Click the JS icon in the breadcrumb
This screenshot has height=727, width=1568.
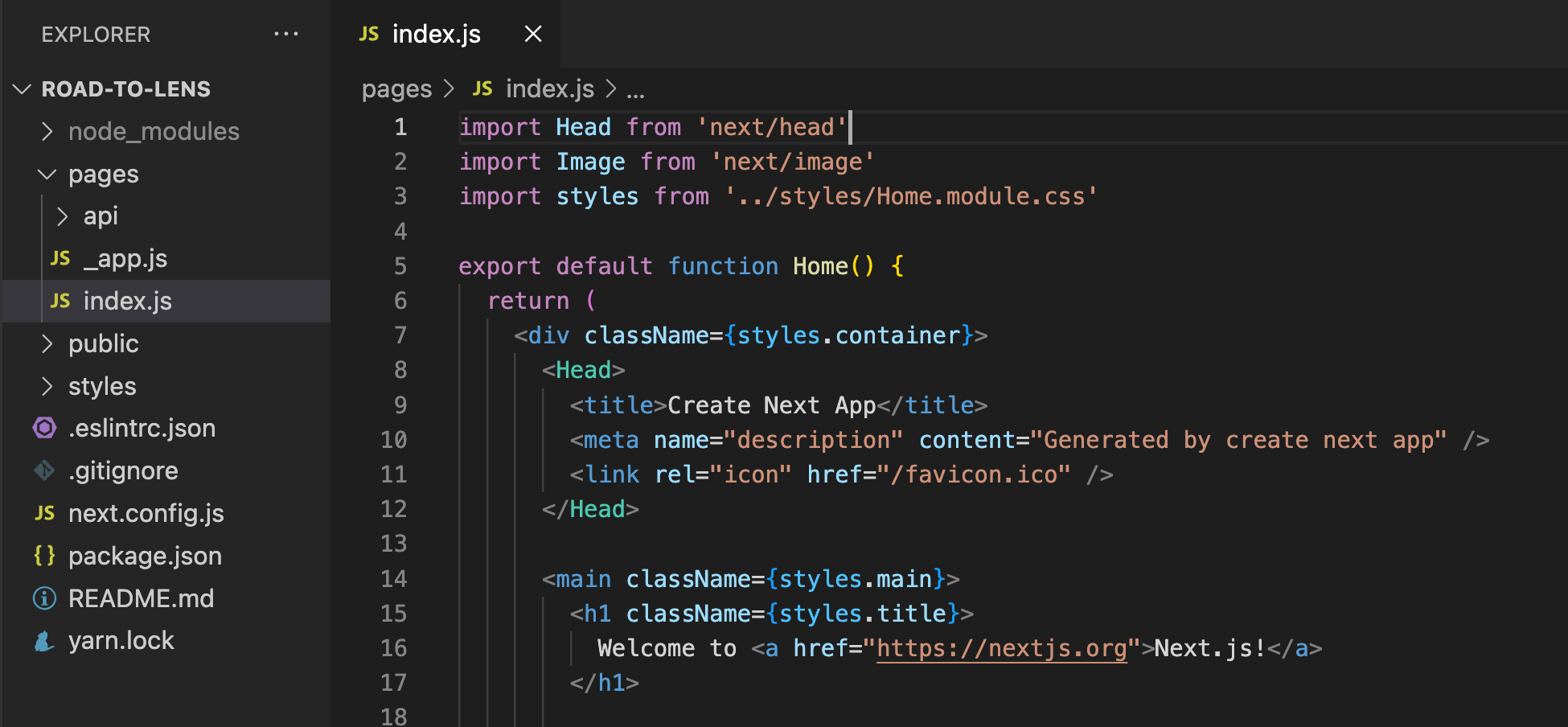click(482, 88)
